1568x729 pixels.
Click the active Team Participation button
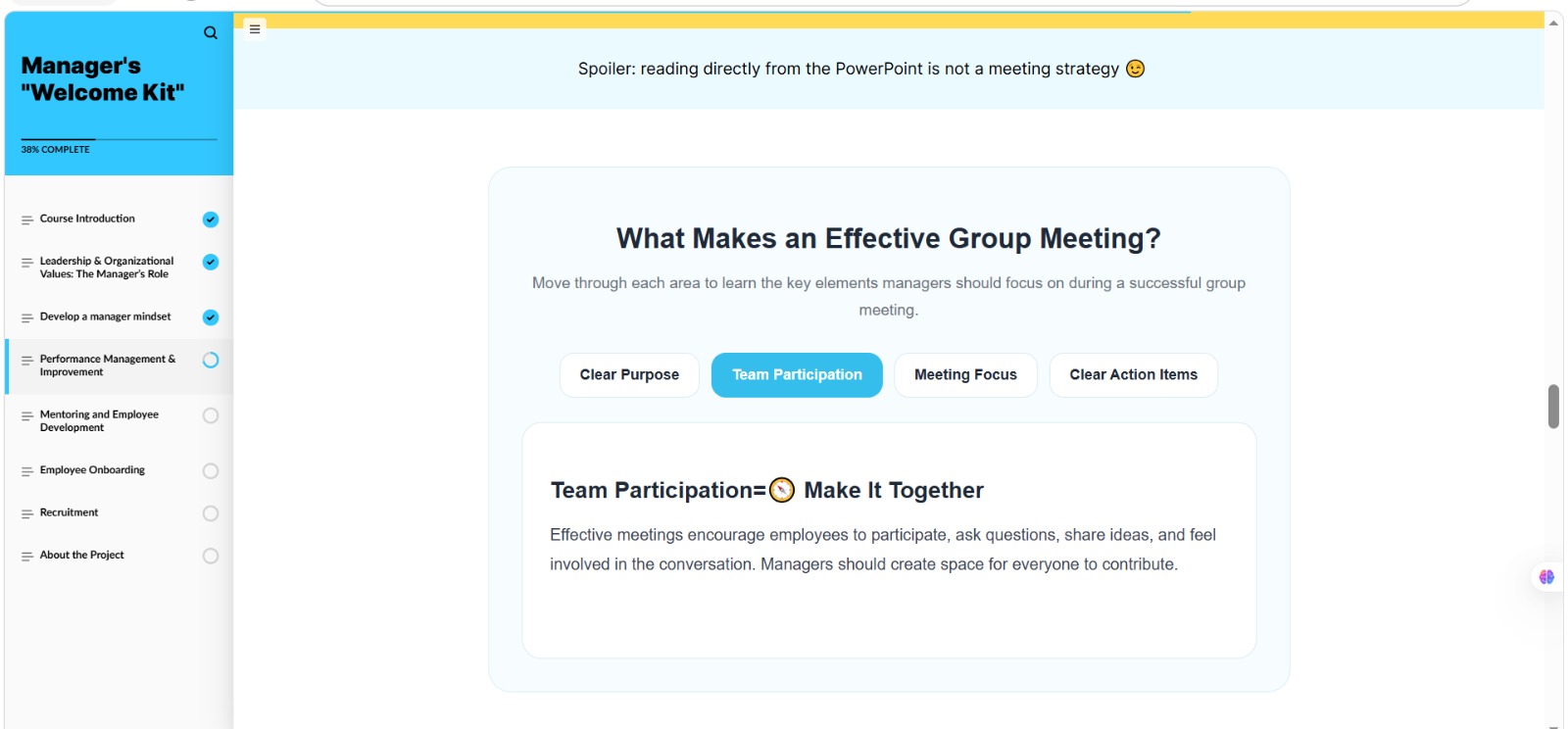coord(797,375)
